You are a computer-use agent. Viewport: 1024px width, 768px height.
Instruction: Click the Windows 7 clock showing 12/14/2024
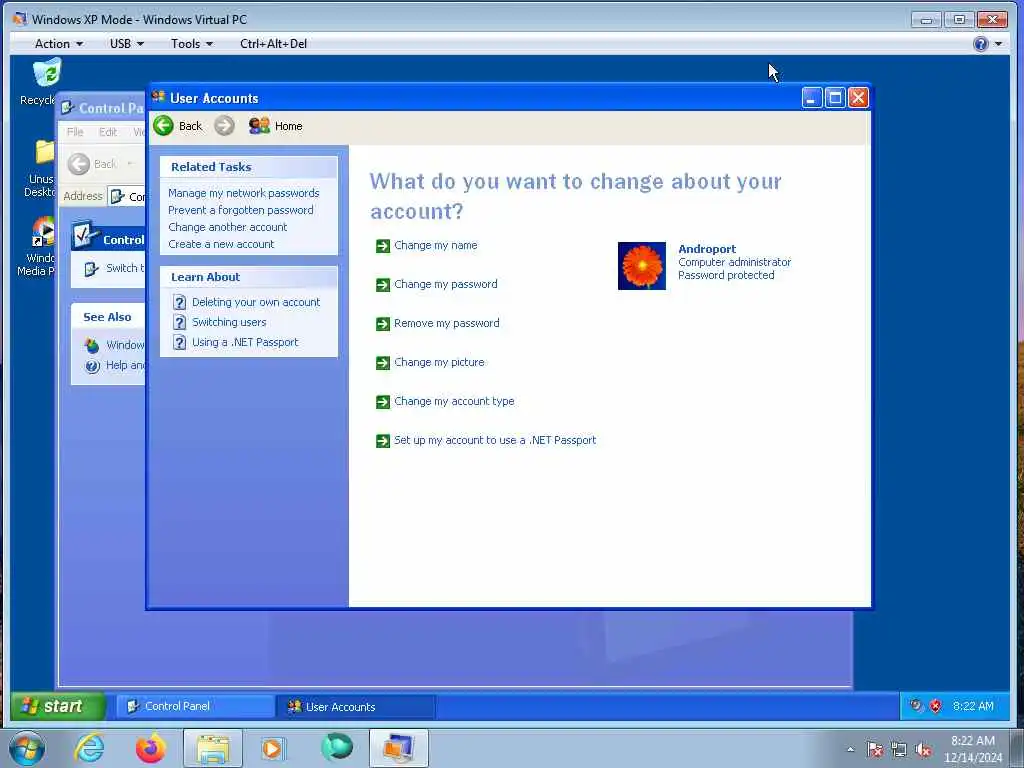point(973,750)
